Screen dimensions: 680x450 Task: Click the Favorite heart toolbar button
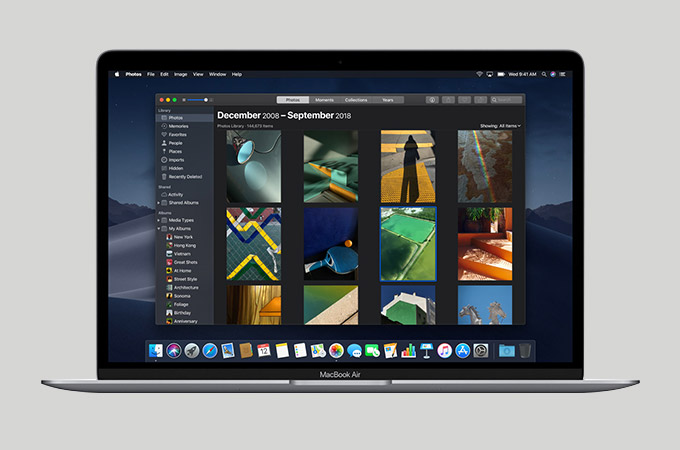pyautogui.click(x=464, y=100)
